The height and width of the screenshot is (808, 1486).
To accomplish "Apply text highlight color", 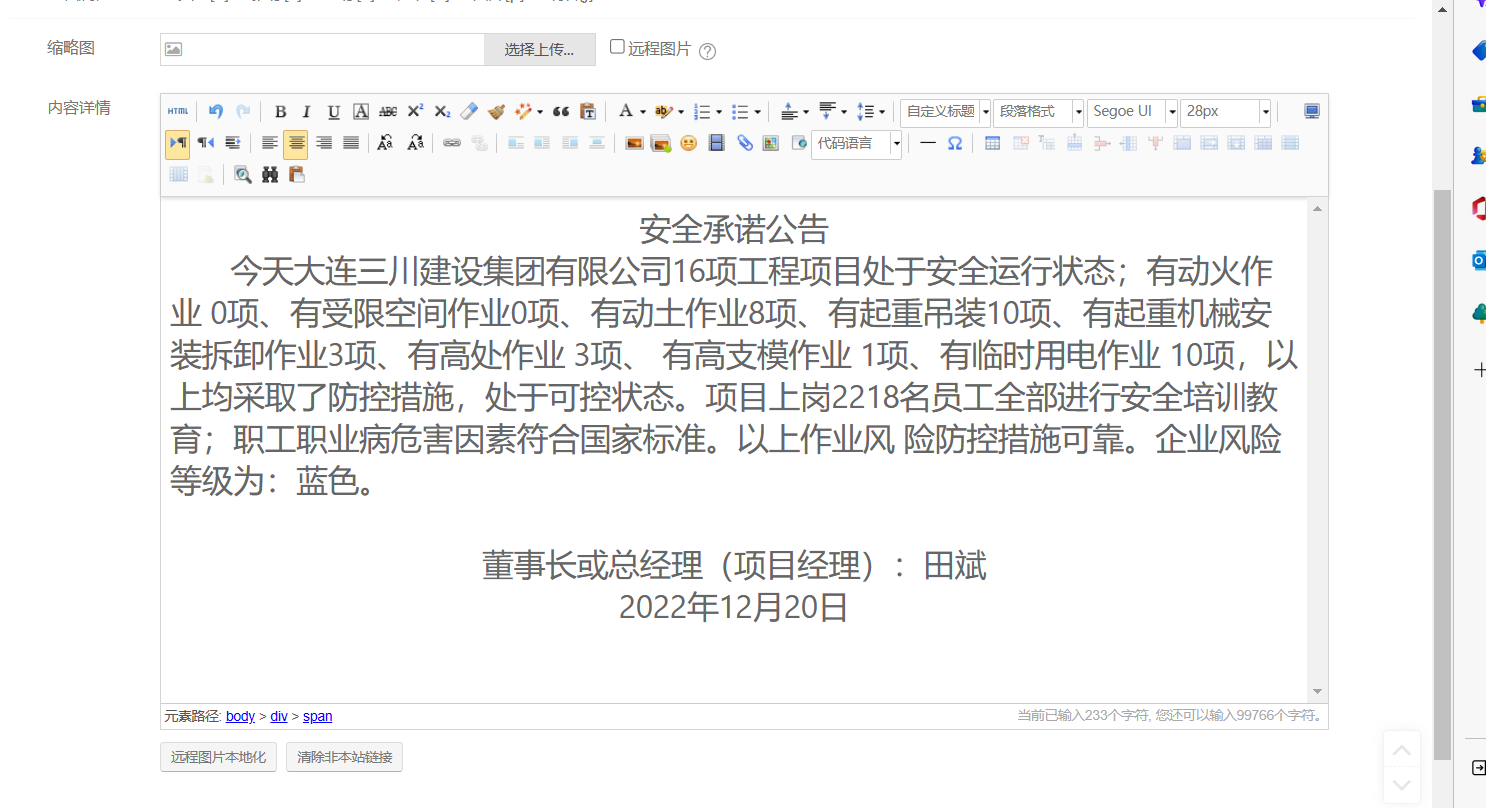I will pyautogui.click(x=663, y=112).
